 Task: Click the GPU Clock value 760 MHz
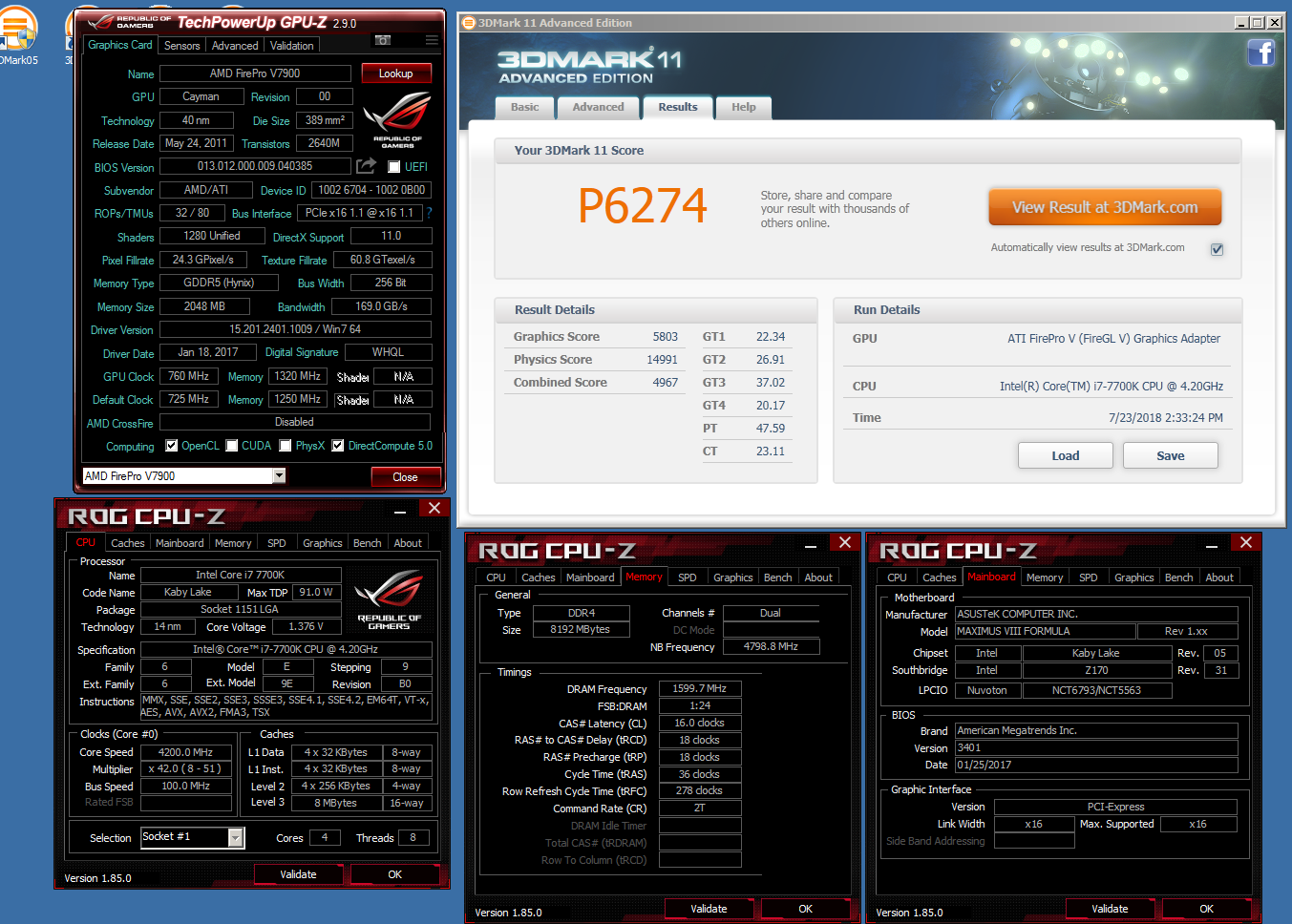pos(189,376)
